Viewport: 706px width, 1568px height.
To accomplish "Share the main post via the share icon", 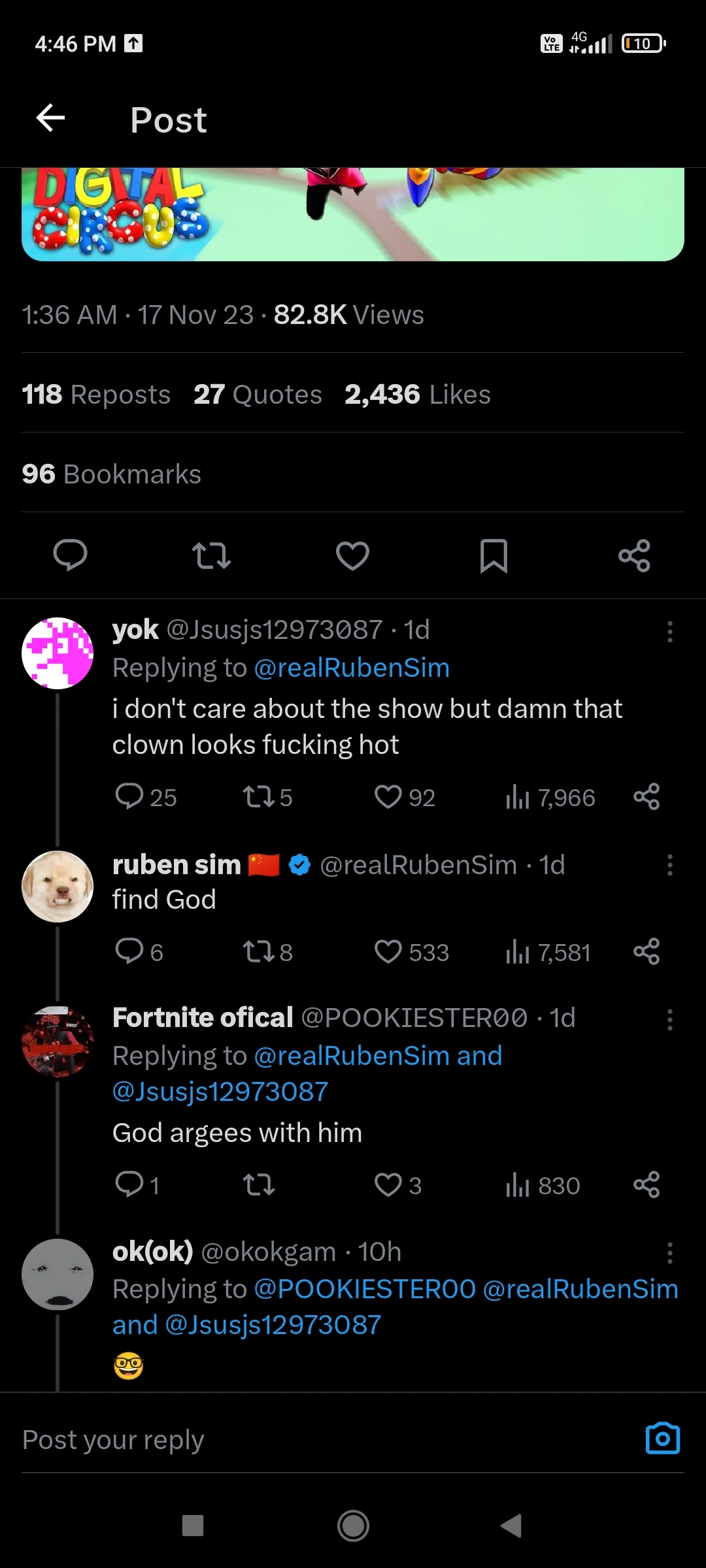I will click(x=634, y=555).
